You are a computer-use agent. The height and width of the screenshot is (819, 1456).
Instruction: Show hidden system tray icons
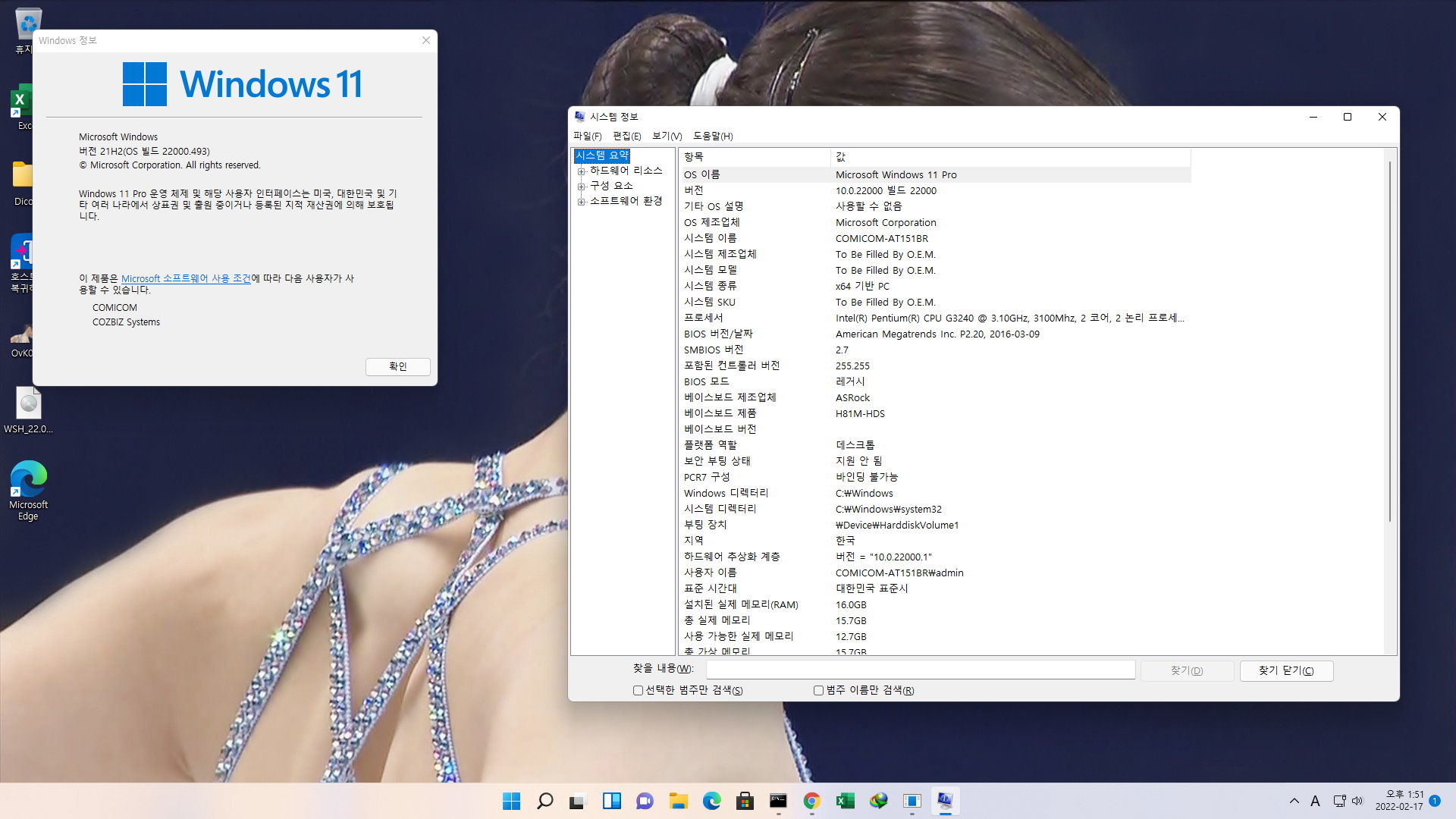(1294, 801)
